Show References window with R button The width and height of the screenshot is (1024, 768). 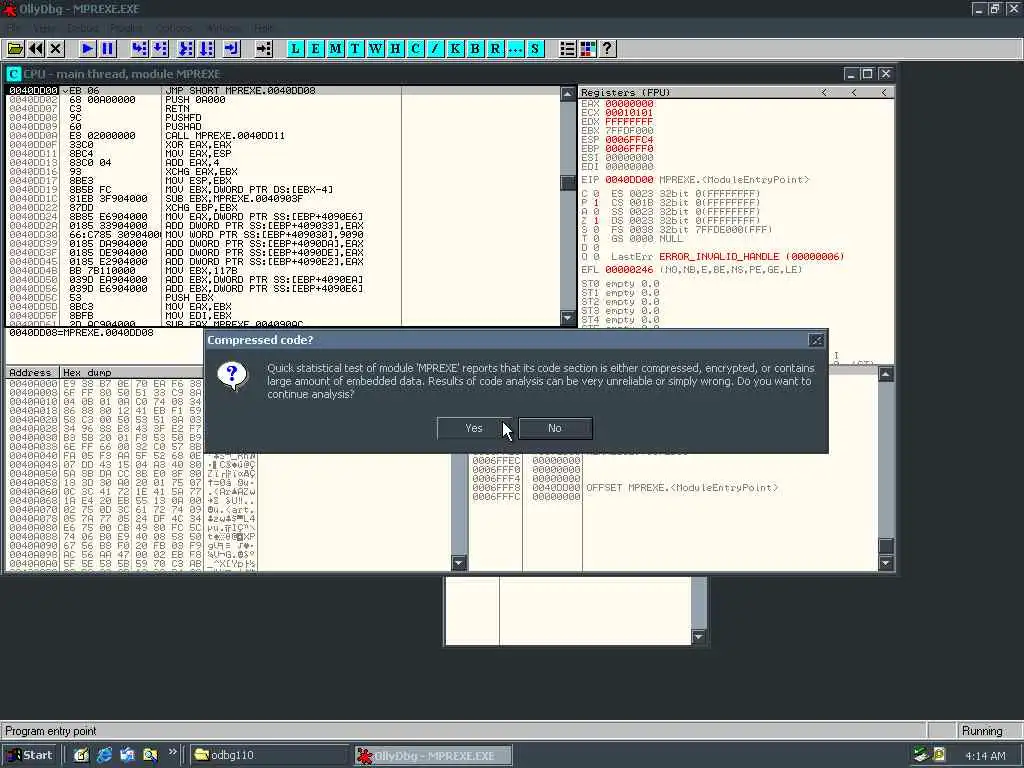[496, 49]
